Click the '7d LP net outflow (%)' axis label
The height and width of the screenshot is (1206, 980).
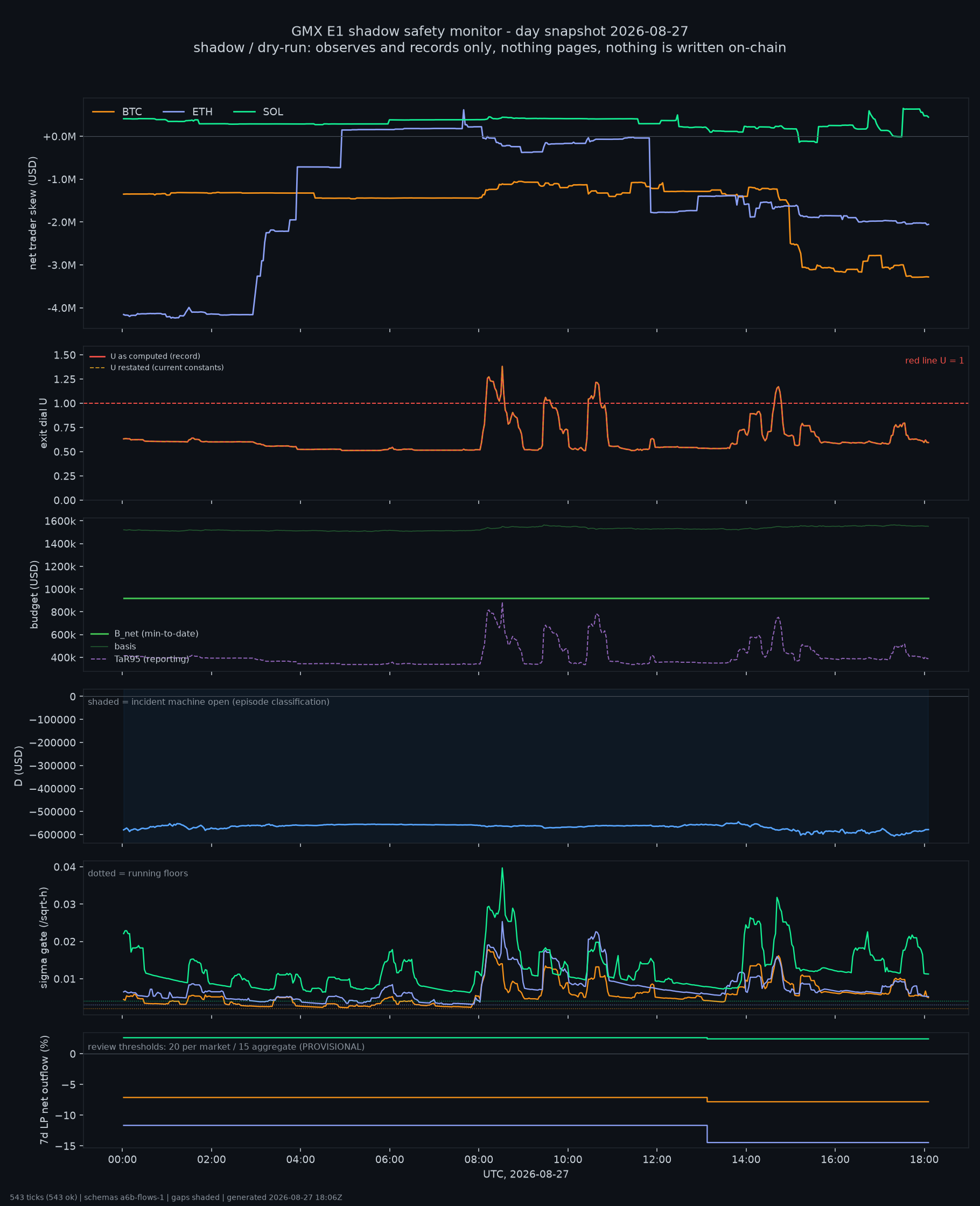point(44,1090)
